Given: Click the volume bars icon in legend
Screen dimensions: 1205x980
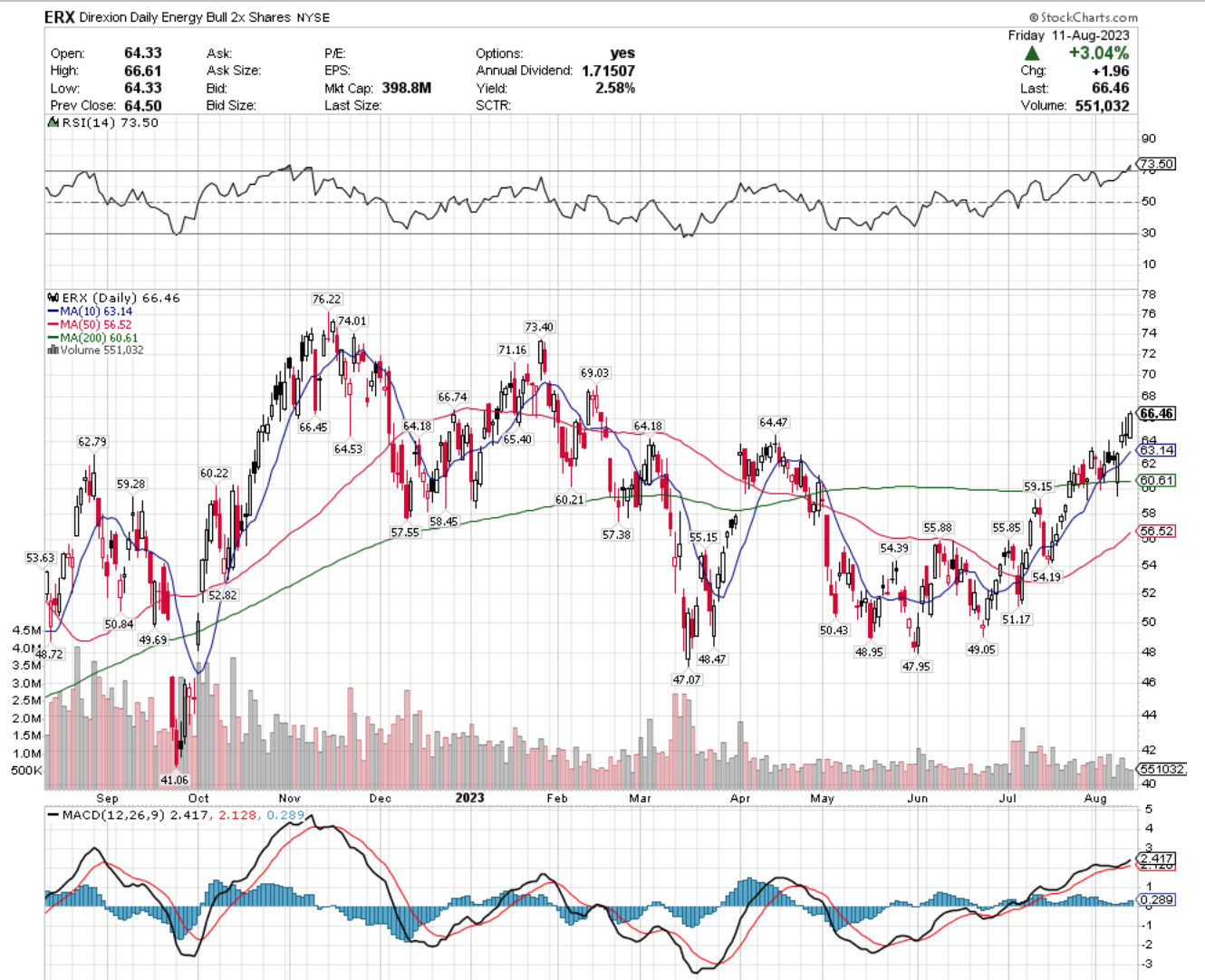Looking at the screenshot, I should [x=53, y=351].
